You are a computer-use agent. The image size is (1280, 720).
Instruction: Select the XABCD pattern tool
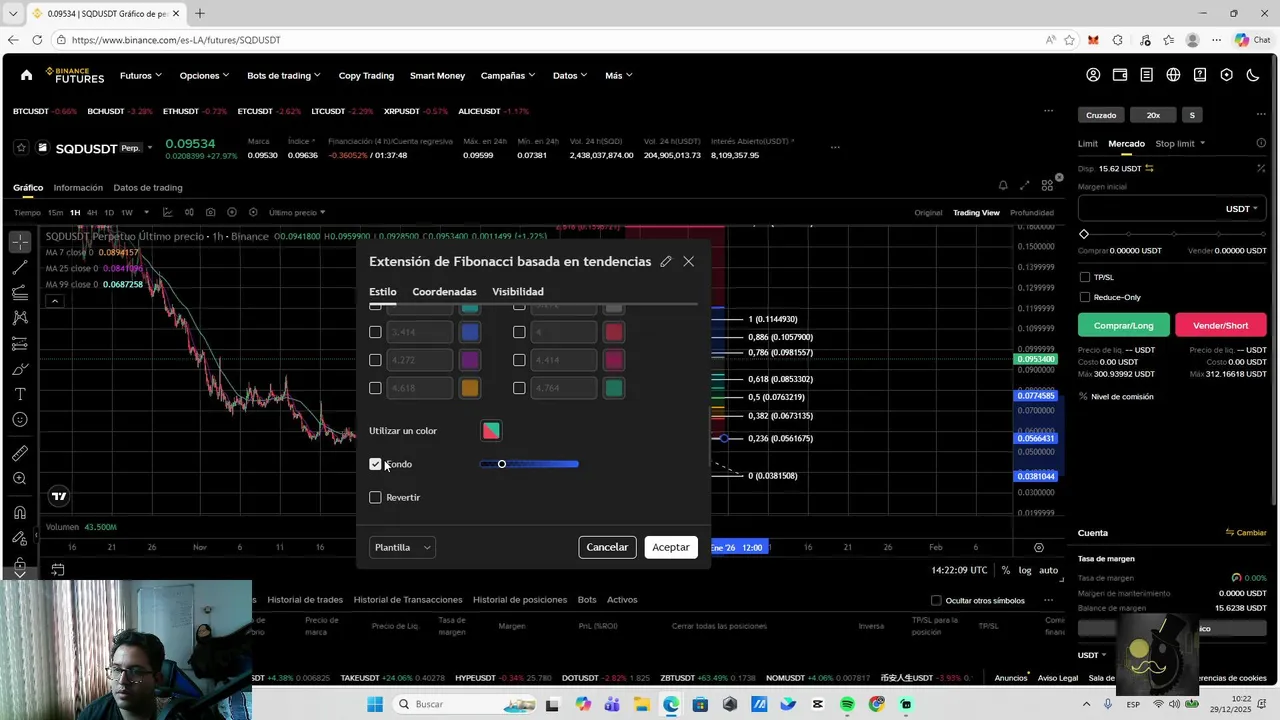tap(20, 318)
